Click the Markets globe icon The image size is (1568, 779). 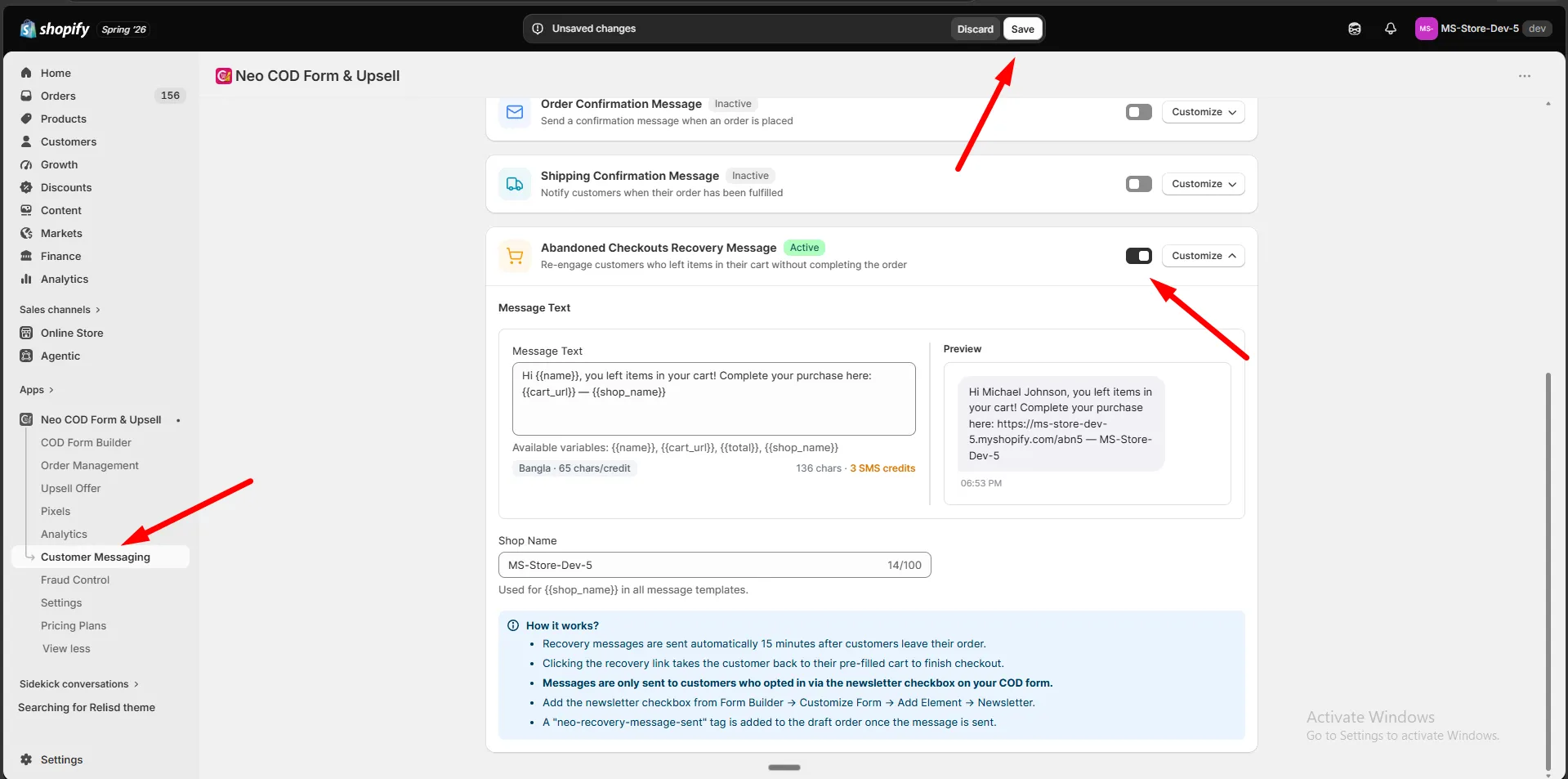pyautogui.click(x=26, y=233)
